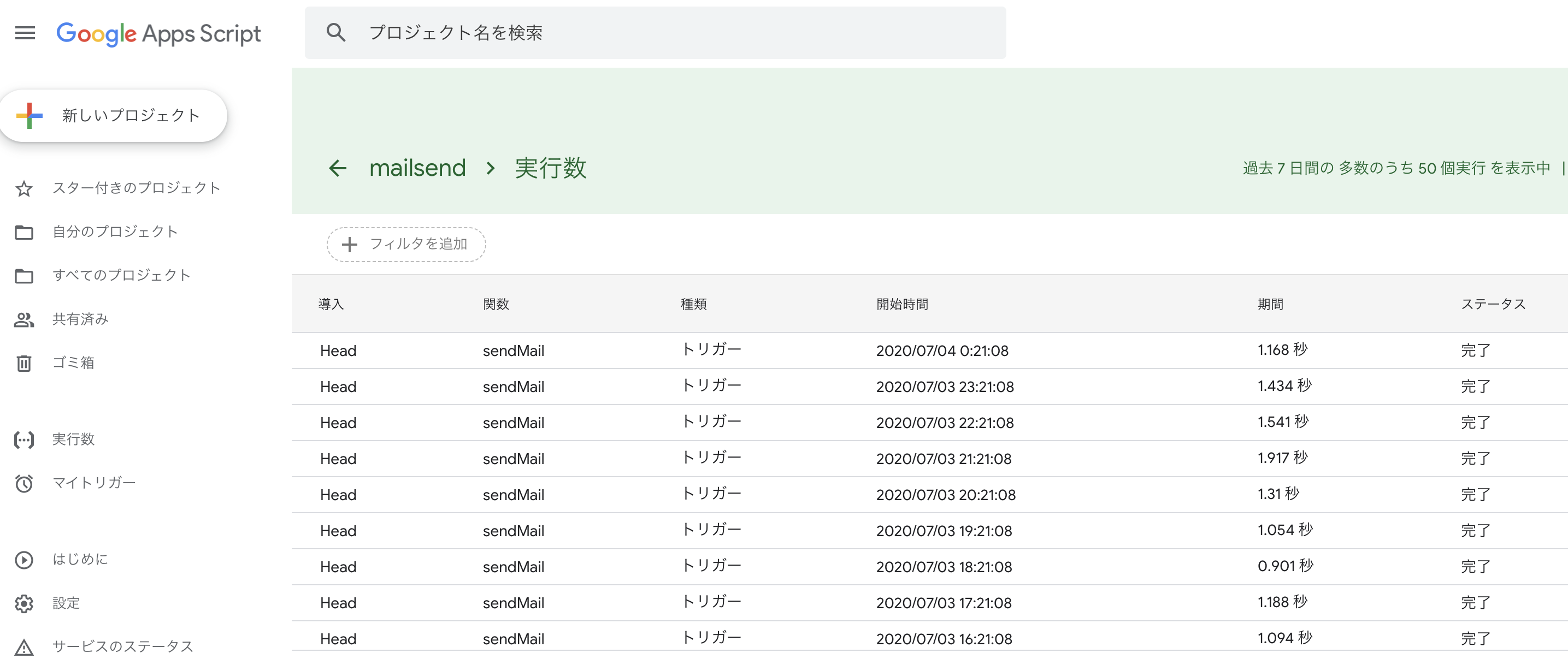Viewport: 1568px width, 665px height.
Task: Open すべてのプロジェクト in sidebar
Action: (x=121, y=276)
